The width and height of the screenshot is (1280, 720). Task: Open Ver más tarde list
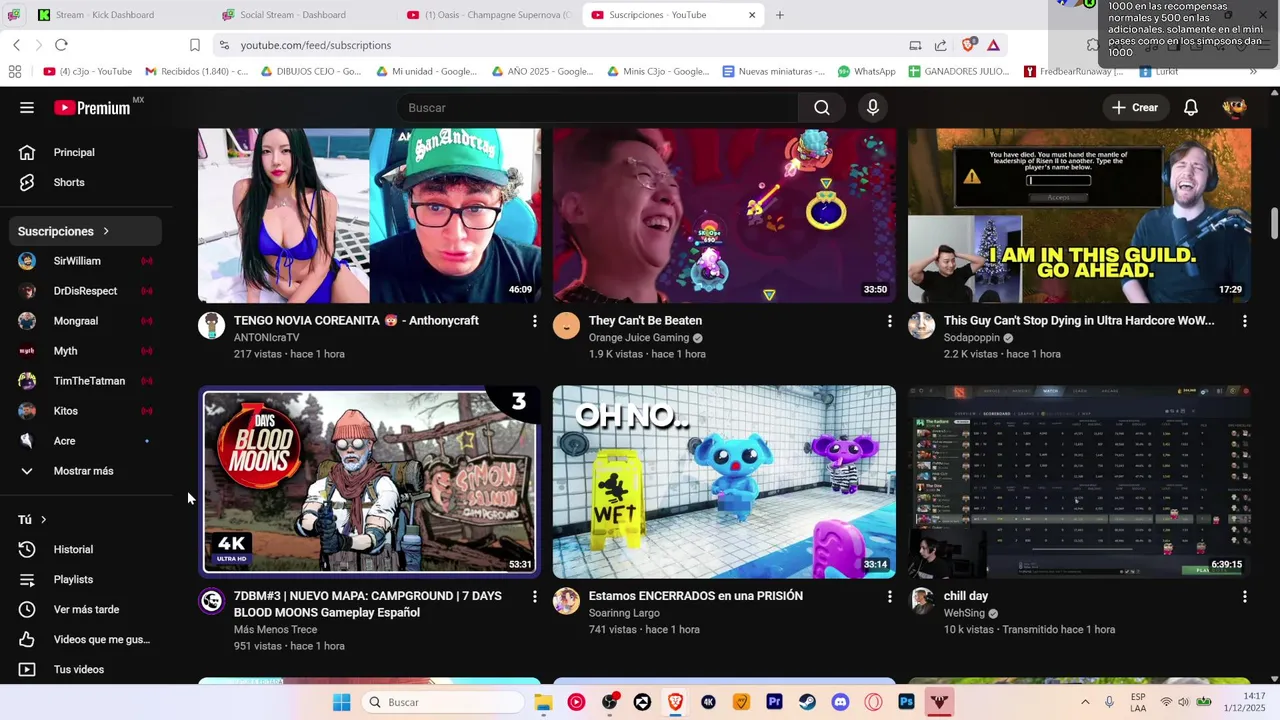tap(86, 610)
